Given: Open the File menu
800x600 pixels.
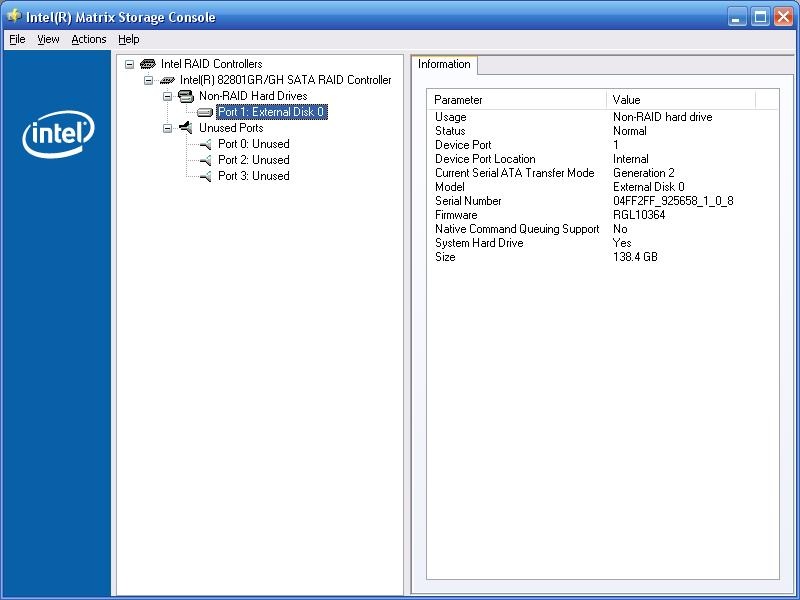Looking at the screenshot, I should click(16, 39).
